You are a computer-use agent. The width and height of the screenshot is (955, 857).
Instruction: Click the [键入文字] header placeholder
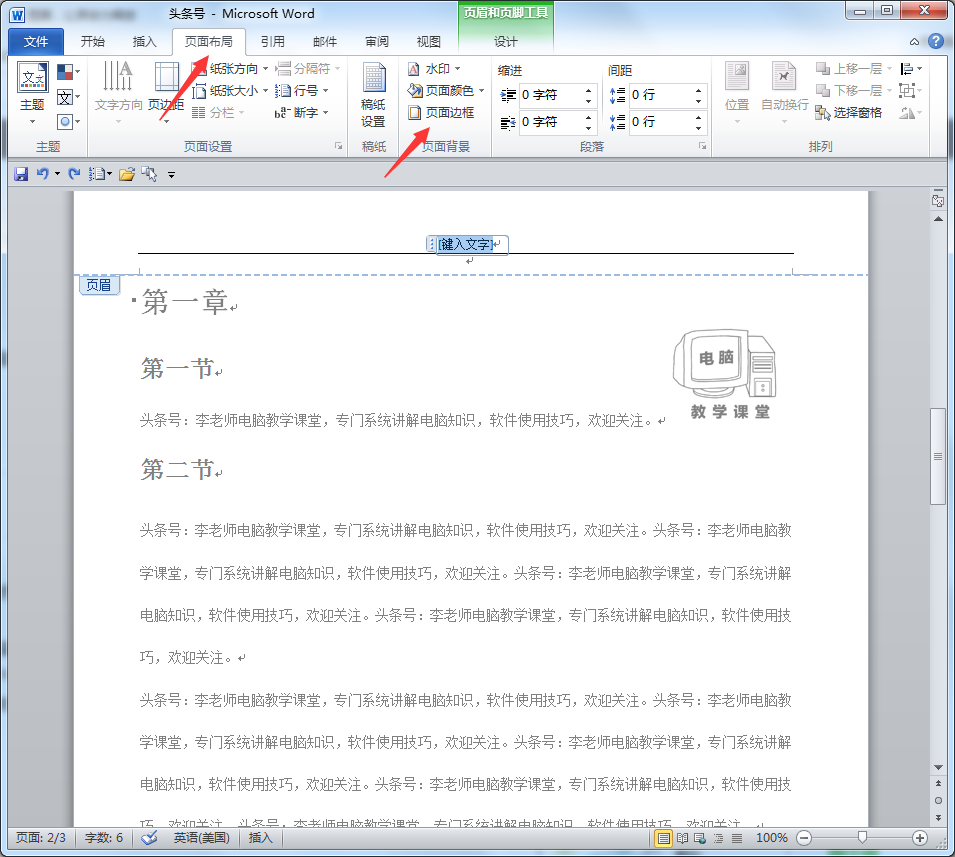[465, 244]
